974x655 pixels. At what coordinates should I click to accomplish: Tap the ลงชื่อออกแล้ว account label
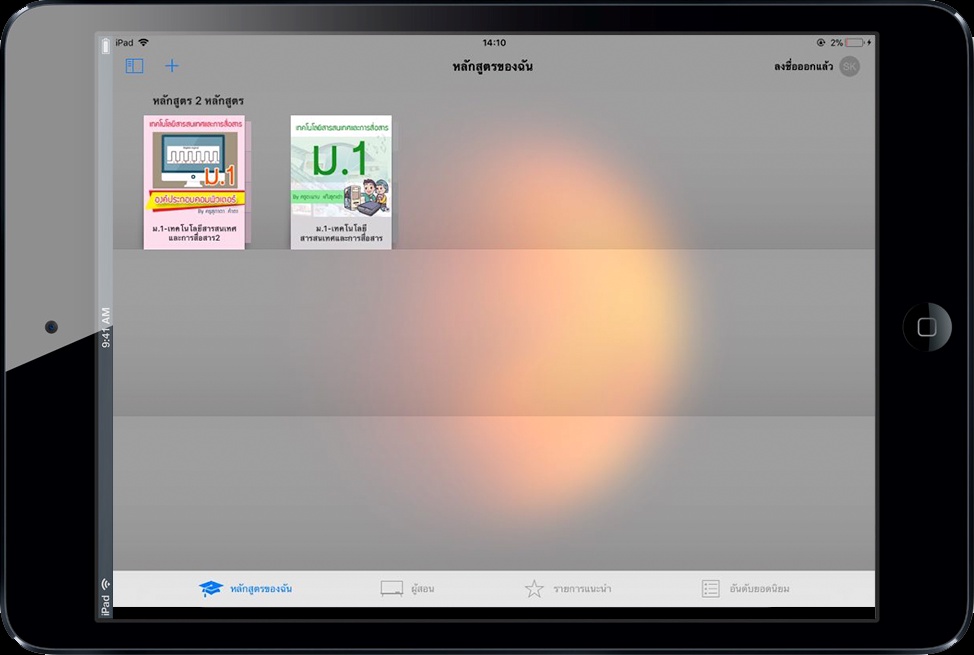(x=803, y=66)
